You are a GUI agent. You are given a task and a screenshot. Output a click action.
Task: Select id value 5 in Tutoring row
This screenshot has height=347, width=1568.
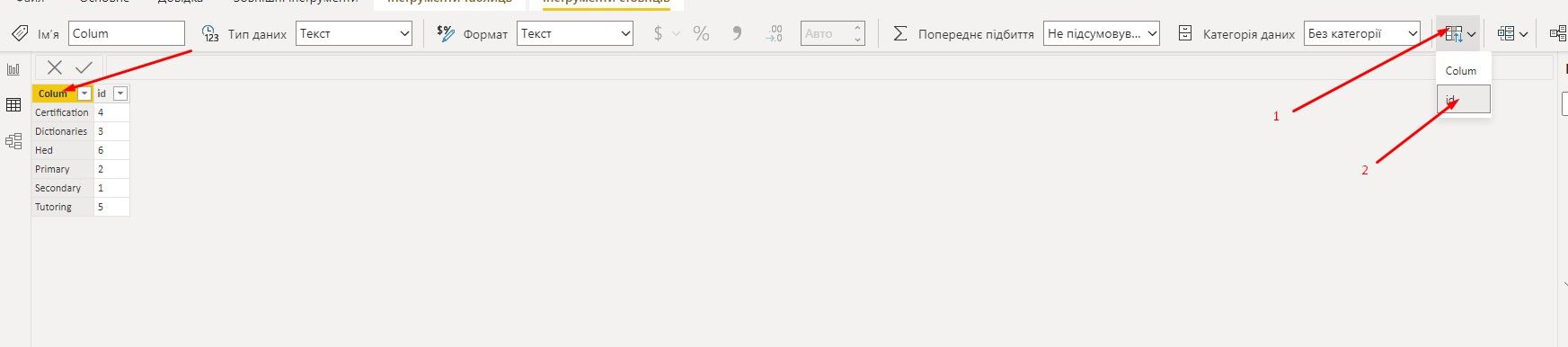click(x=111, y=207)
